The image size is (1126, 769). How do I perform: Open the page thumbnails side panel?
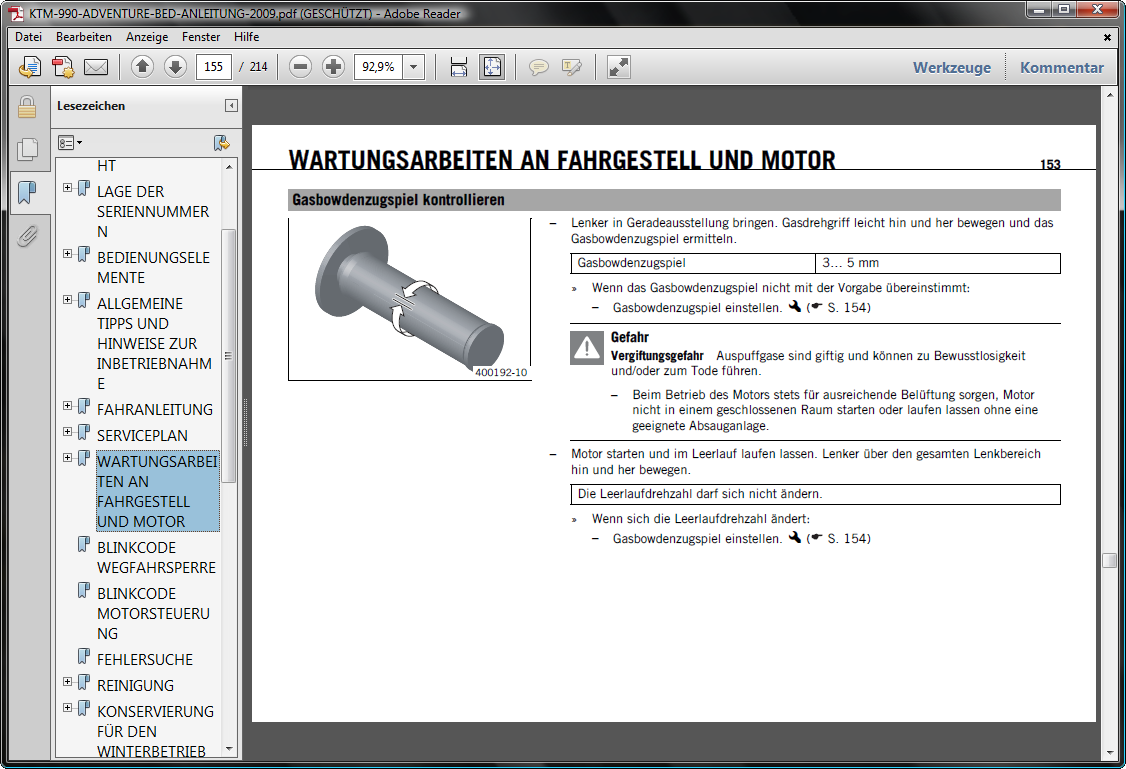(27, 149)
